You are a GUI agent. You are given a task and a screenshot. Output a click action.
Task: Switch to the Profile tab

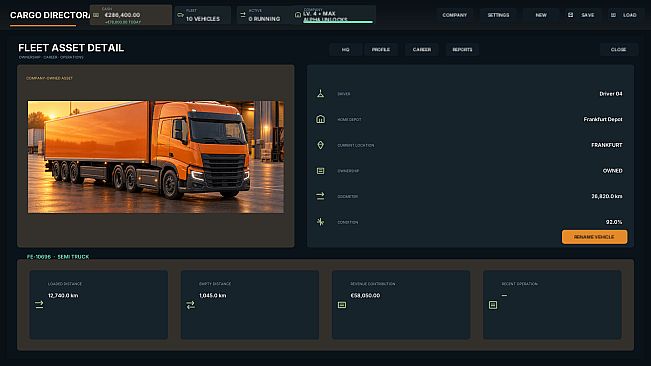point(381,50)
